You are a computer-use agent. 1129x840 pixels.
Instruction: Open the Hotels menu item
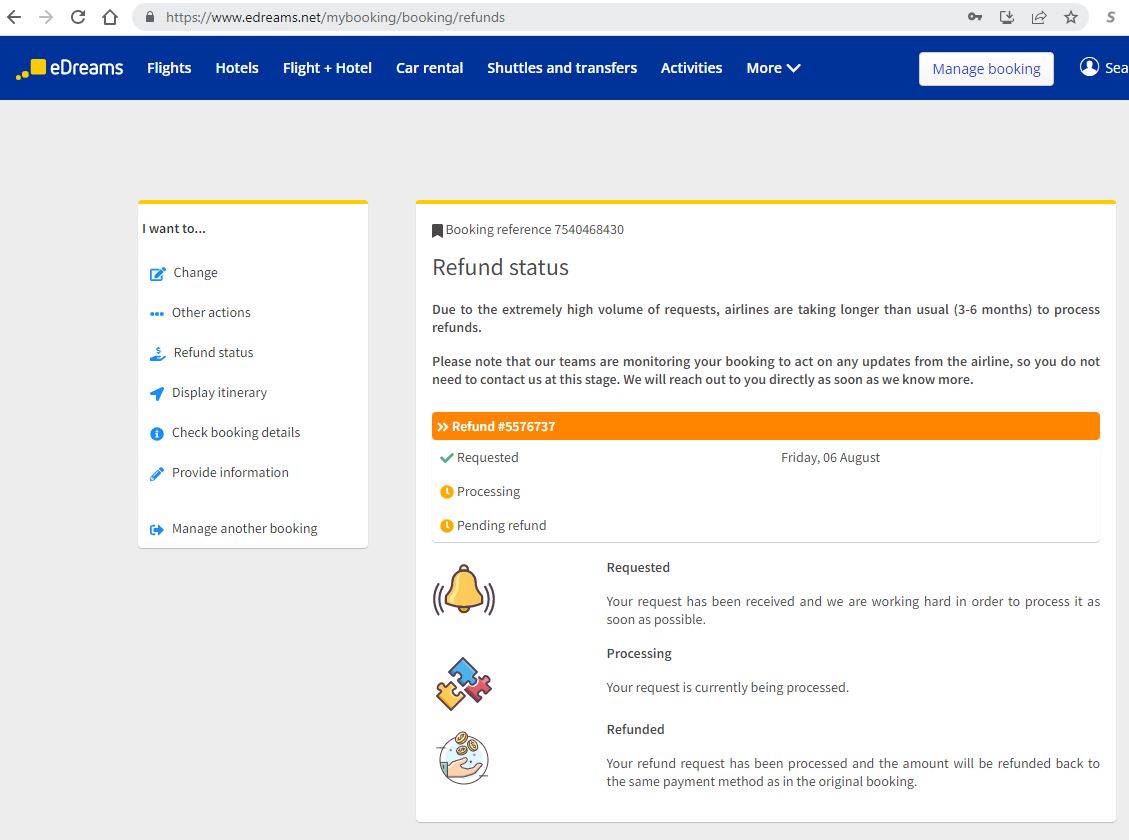point(237,68)
